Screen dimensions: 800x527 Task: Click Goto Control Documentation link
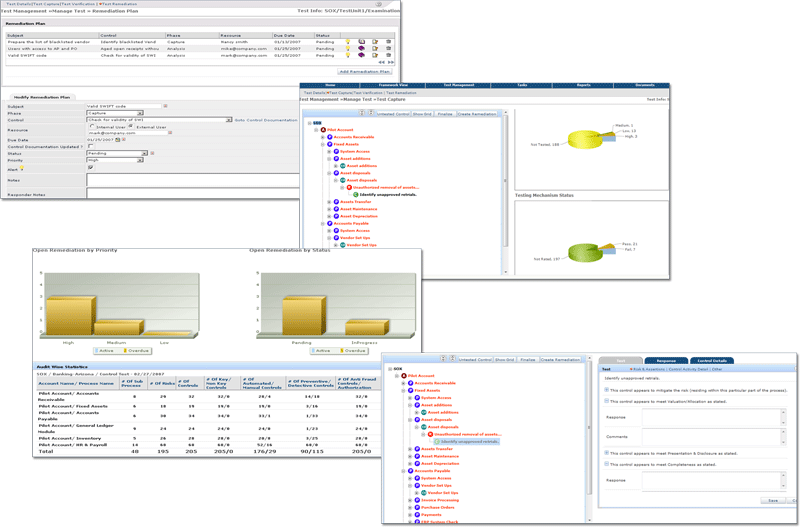267,120
